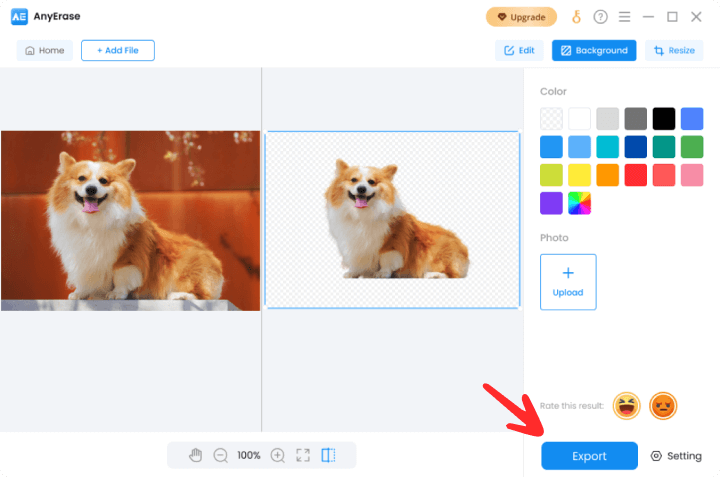Image resolution: width=720 pixels, height=477 pixels.
Task: Select the transparent background swatch
Action: (551, 119)
